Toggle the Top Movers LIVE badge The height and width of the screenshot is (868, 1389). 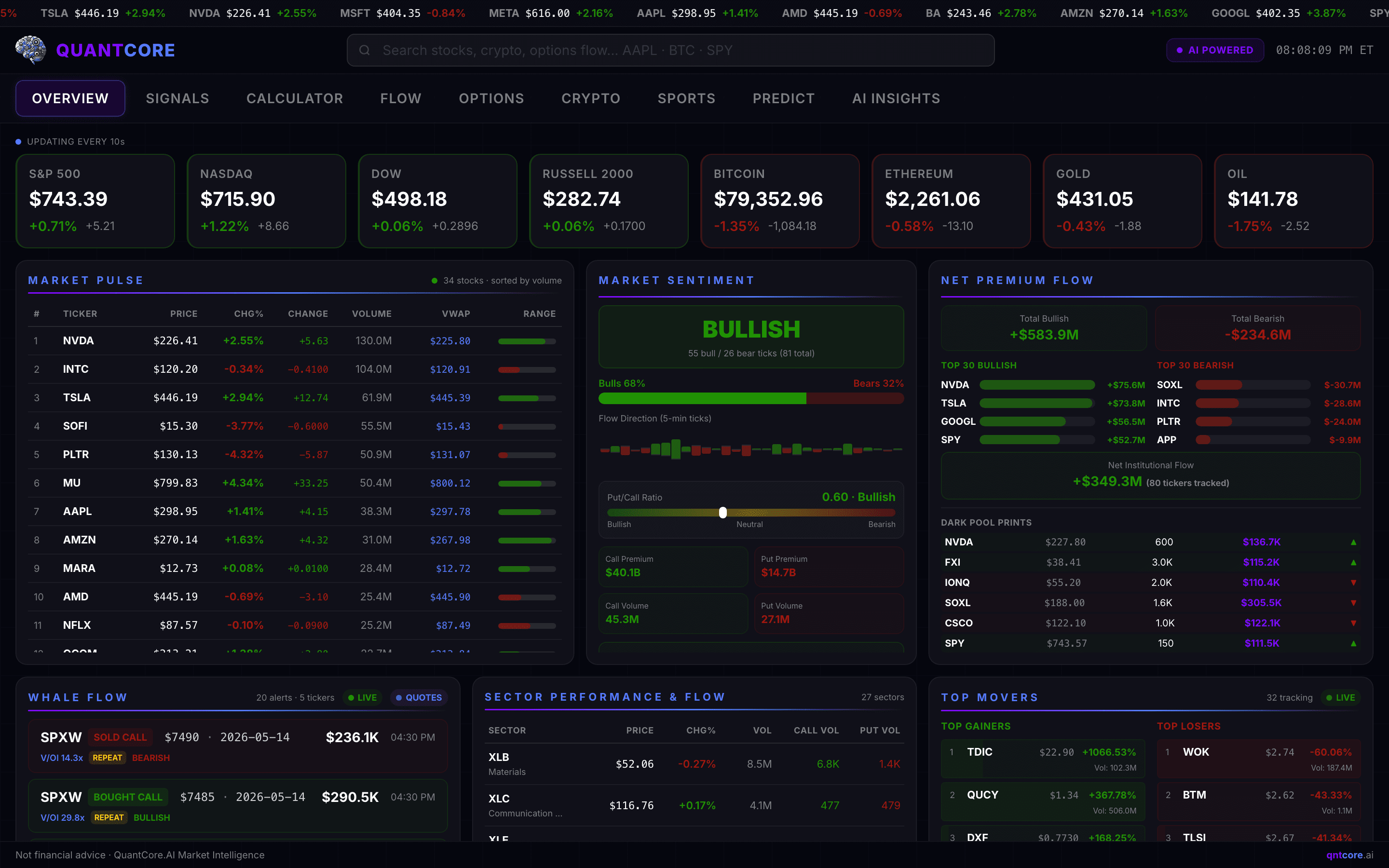[x=1341, y=697]
